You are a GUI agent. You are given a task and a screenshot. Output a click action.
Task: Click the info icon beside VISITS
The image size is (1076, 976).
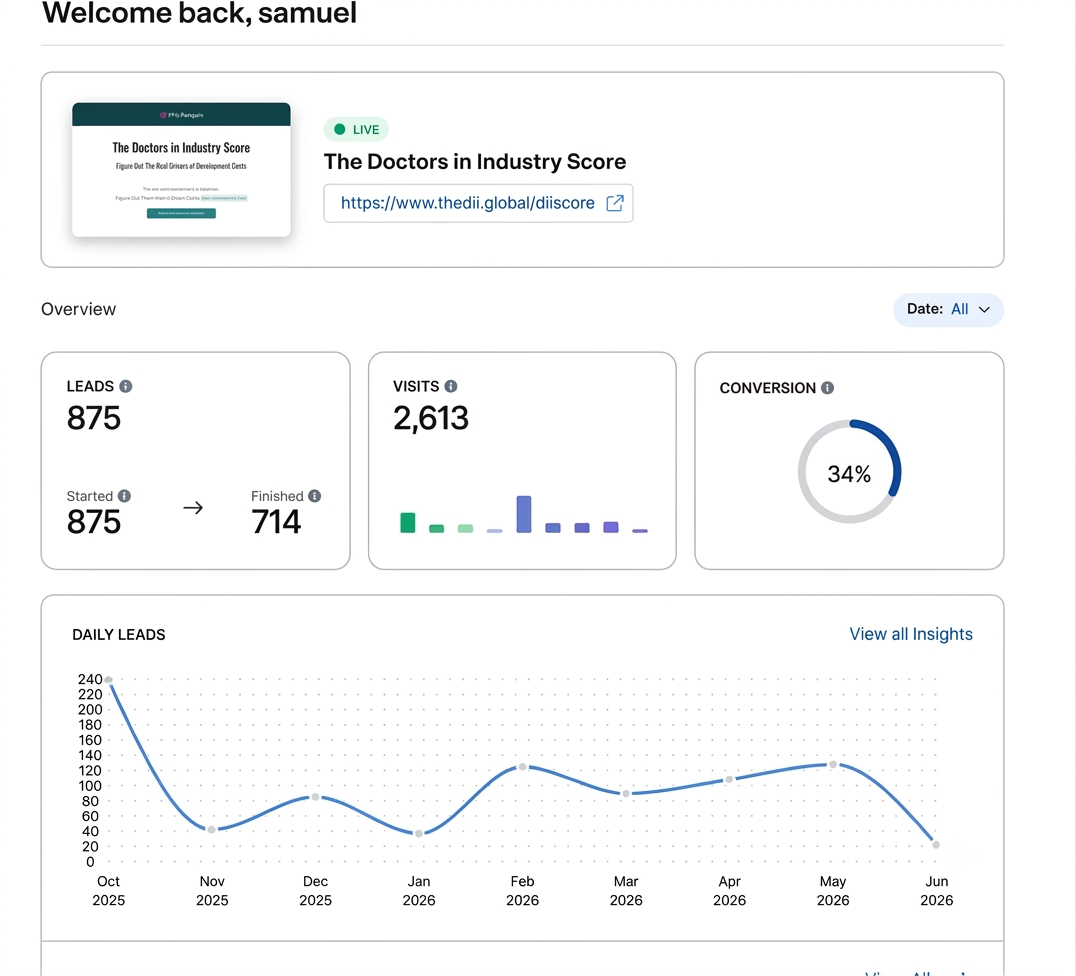click(451, 386)
